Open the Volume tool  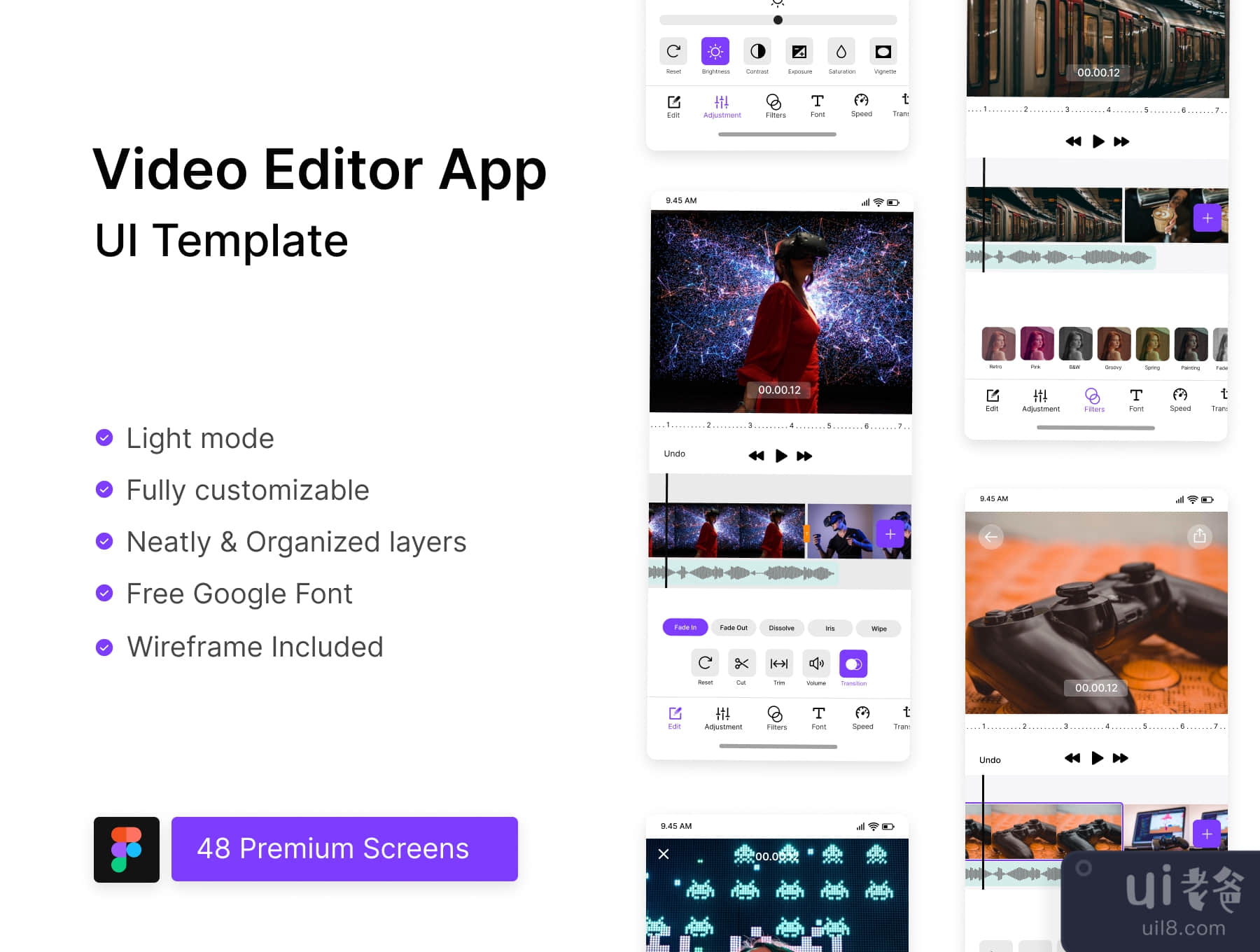tap(816, 663)
